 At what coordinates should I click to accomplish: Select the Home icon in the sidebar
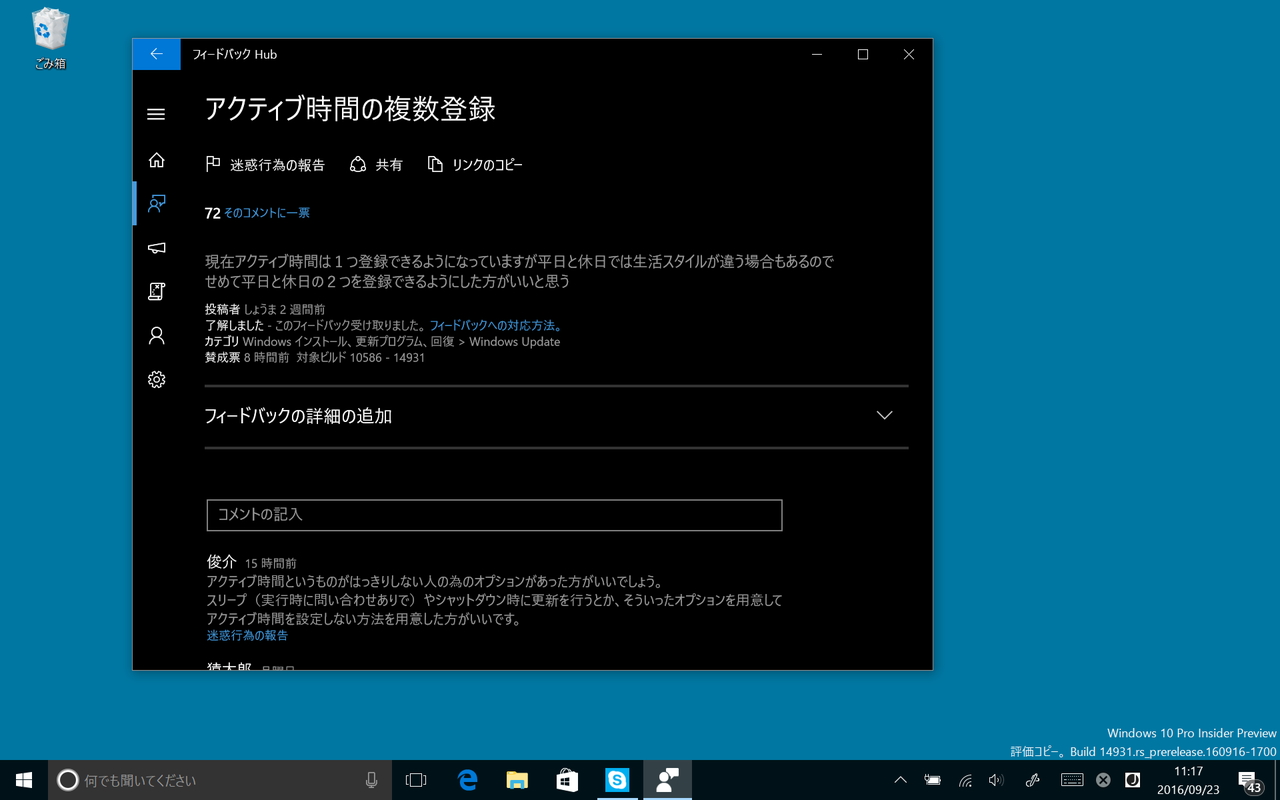coord(156,159)
